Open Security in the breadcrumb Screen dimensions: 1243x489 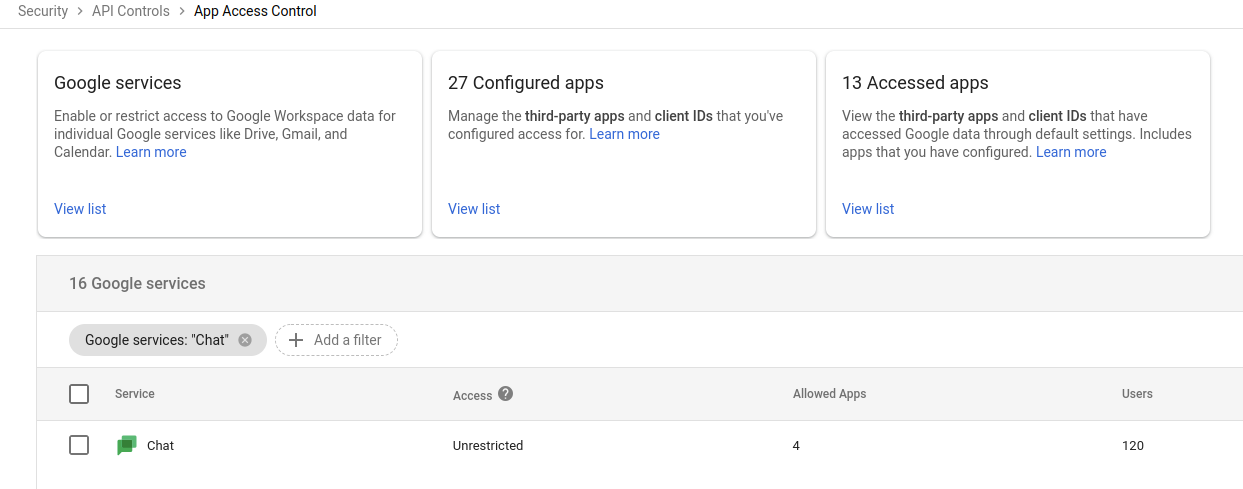pyautogui.click(x=43, y=12)
